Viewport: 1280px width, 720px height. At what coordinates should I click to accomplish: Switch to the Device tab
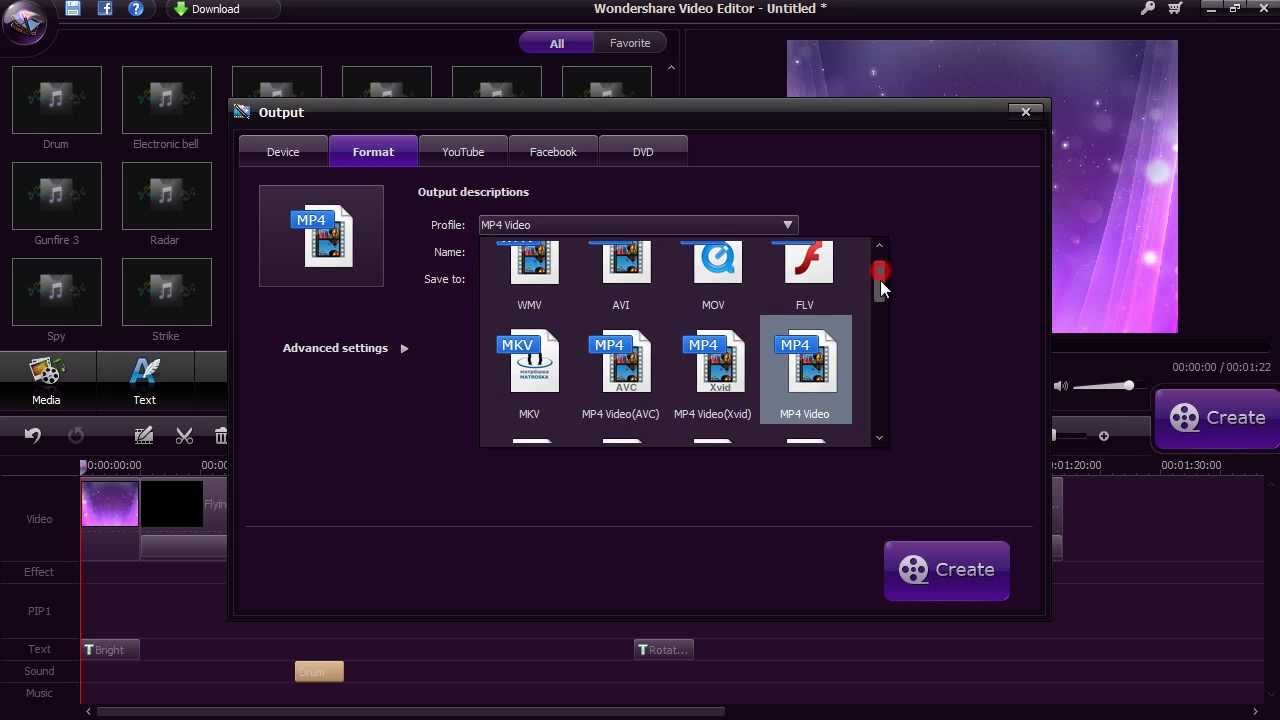[x=283, y=152]
